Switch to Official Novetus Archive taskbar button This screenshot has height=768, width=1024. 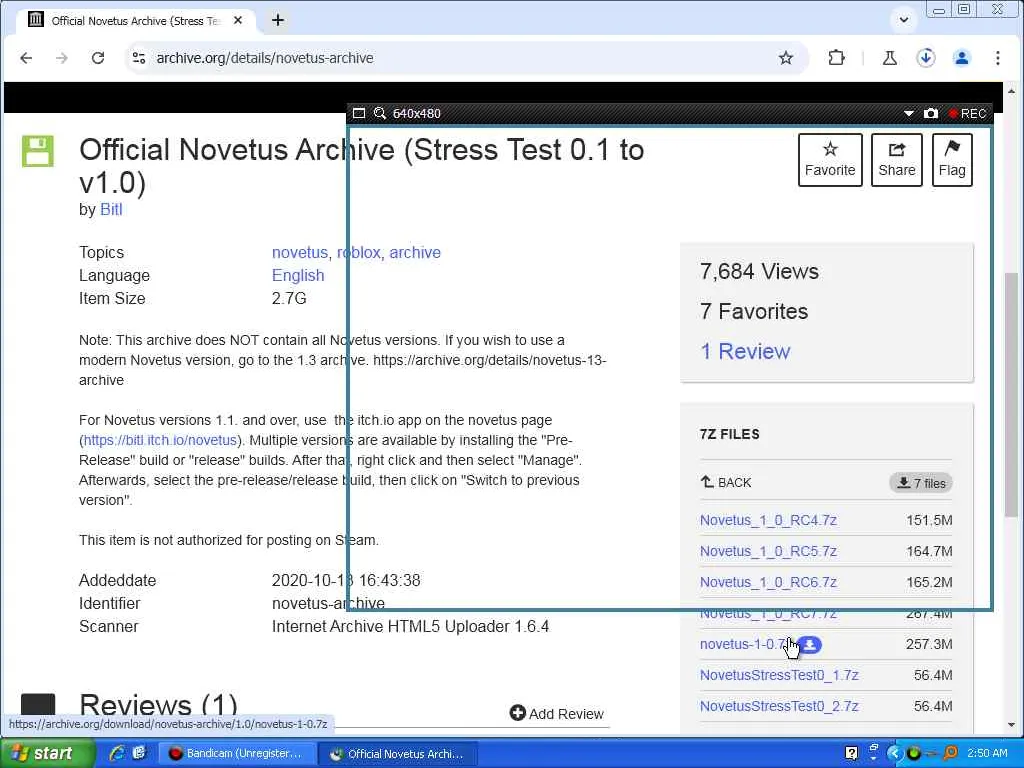[398, 754]
